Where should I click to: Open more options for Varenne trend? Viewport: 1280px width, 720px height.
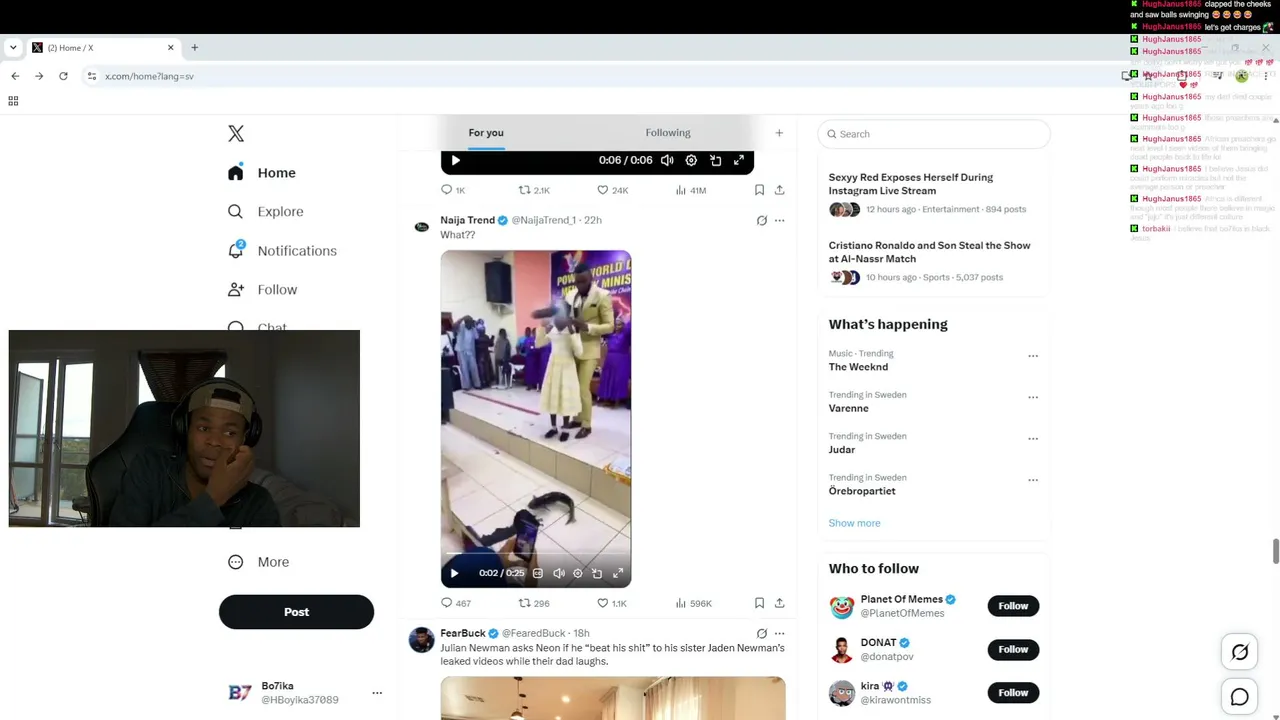[1033, 397]
